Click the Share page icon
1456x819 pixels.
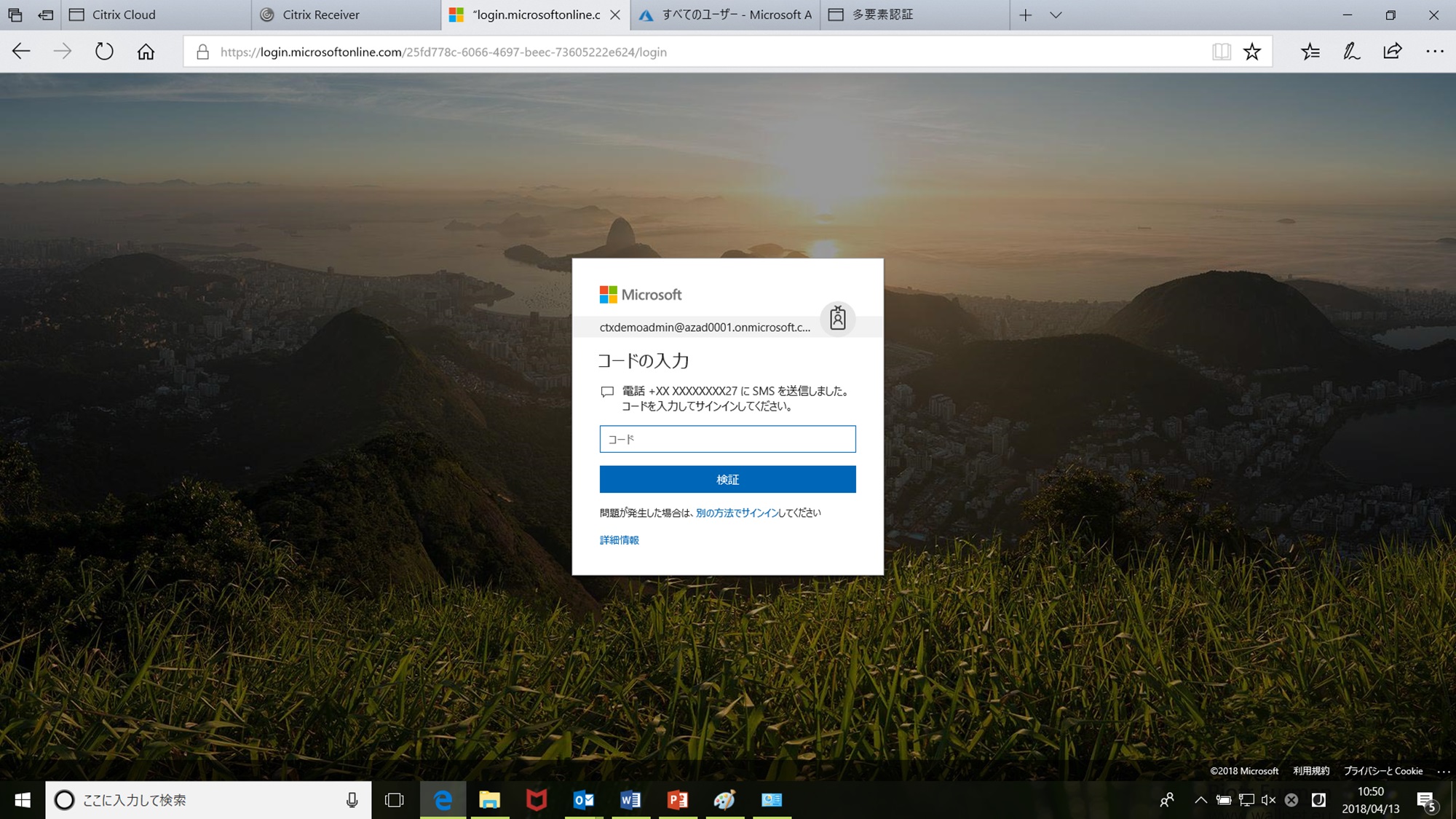(1392, 52)
